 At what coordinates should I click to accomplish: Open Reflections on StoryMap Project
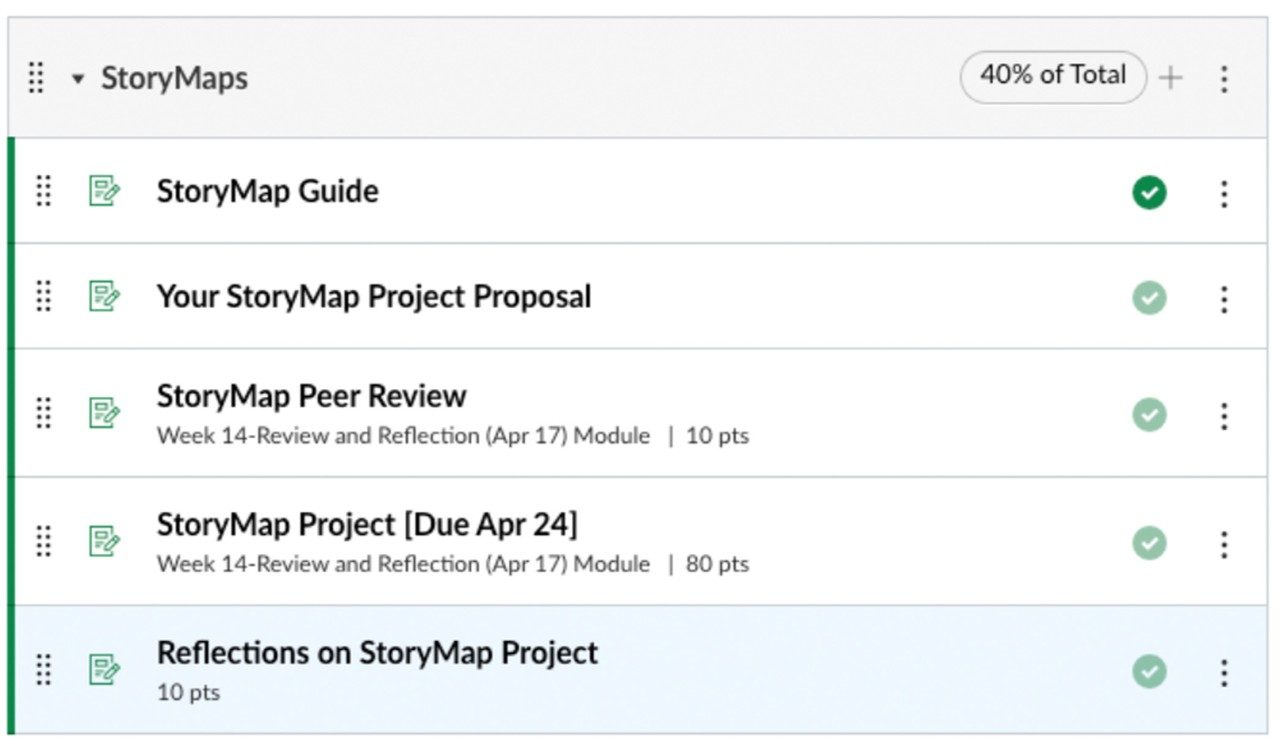click(x=377, y=652)
